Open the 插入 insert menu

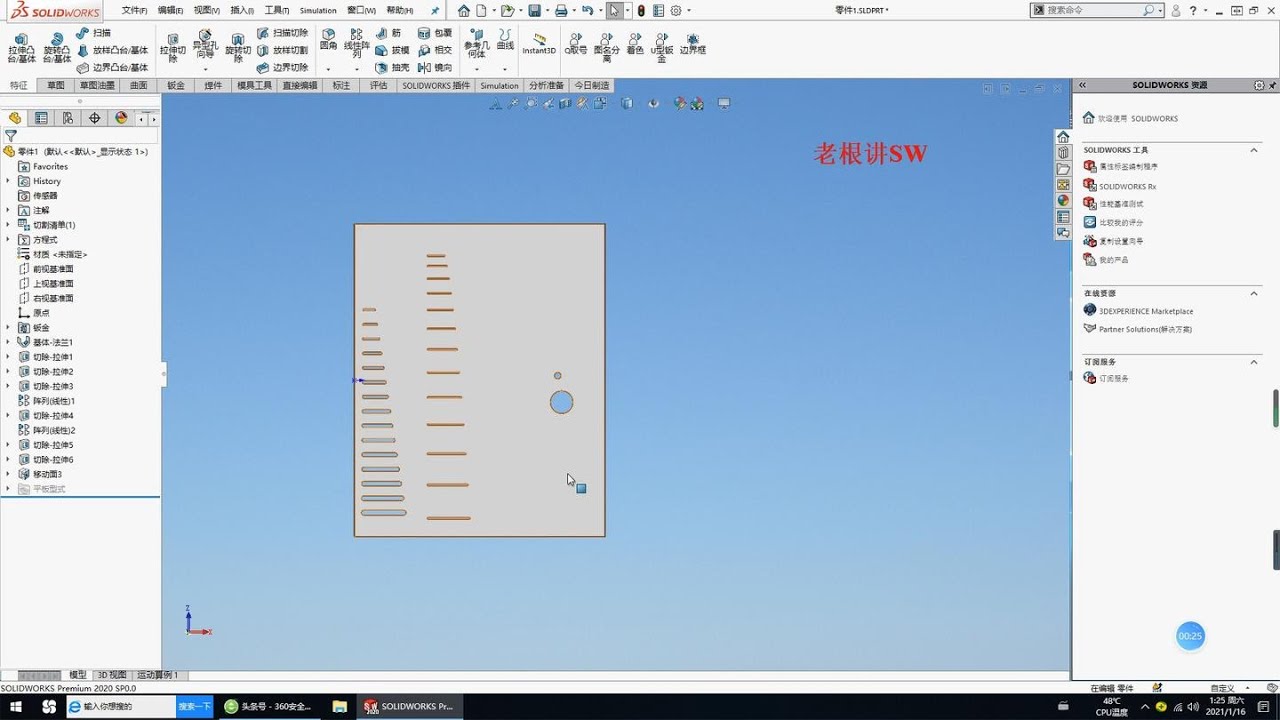pyautogui.click(x=242, y=10)
